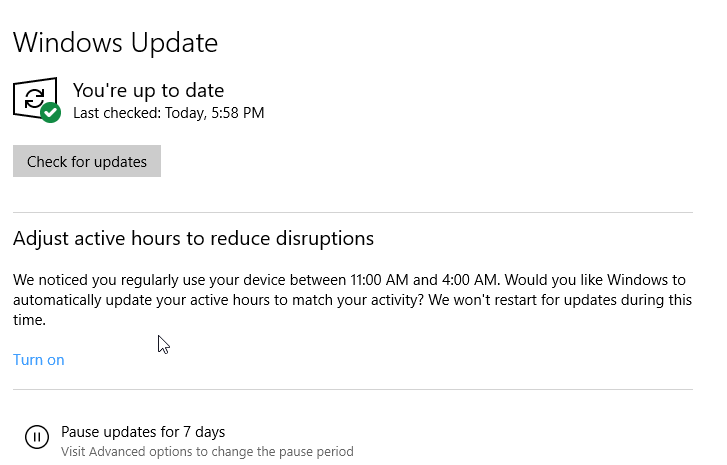The height and width of the screenshot is (465, 727).
Task: Click the You're up to date status text
Action: coord(148,90)
